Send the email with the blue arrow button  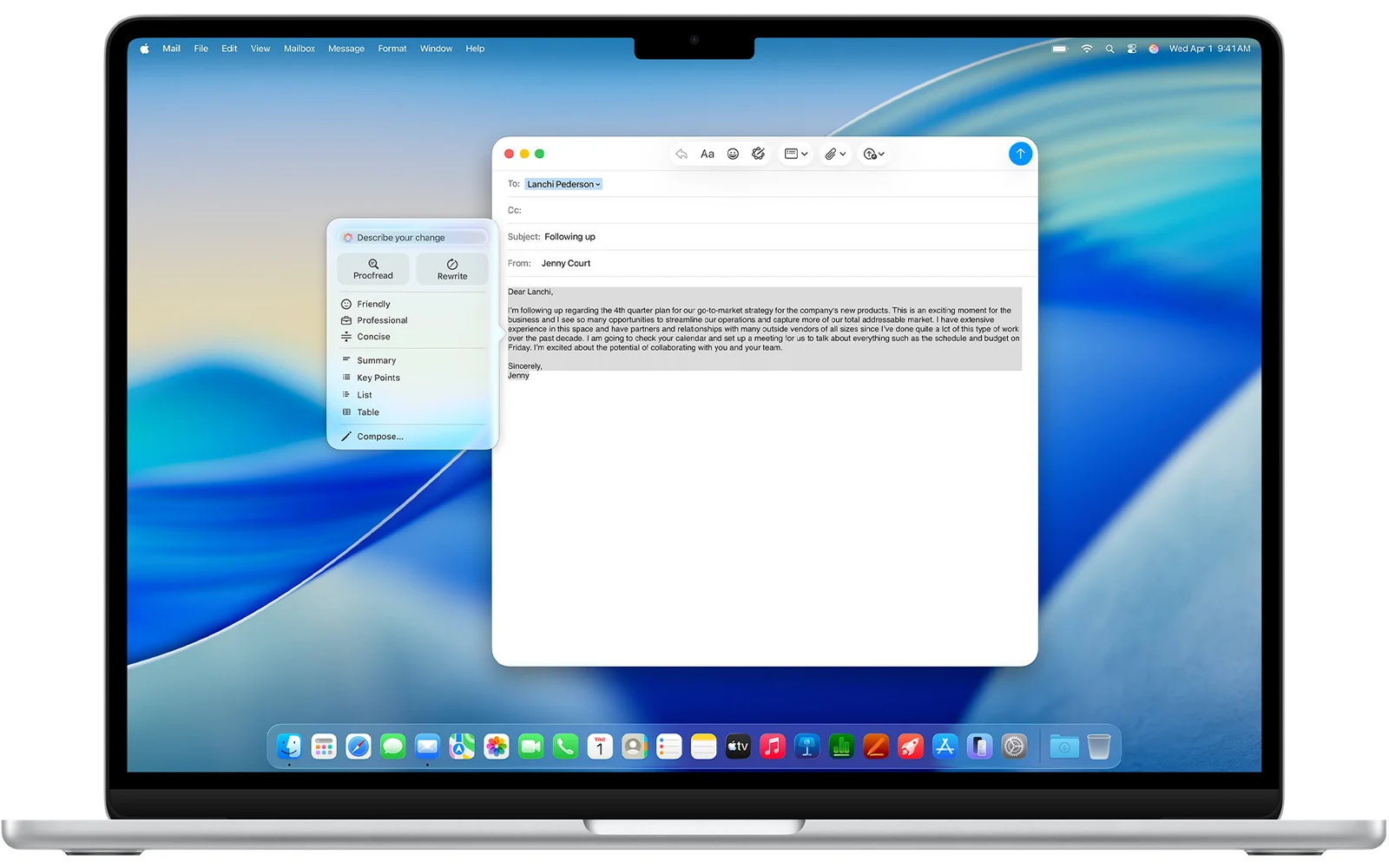coord(1020,154)
